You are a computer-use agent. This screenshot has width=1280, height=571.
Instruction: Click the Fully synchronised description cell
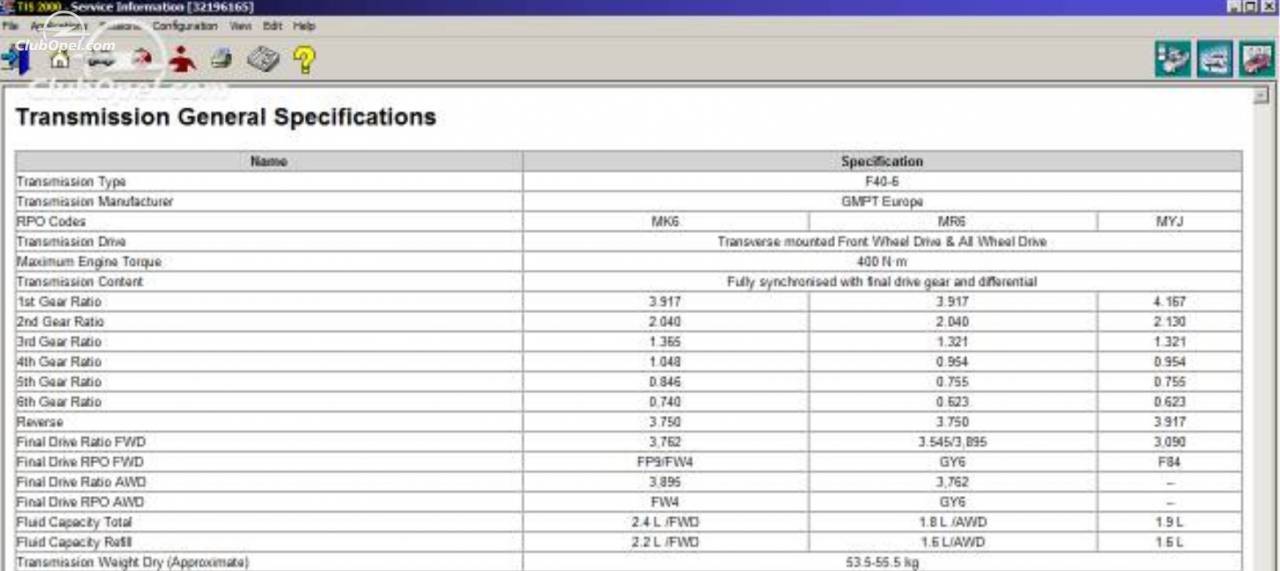[x=882, y=282]
